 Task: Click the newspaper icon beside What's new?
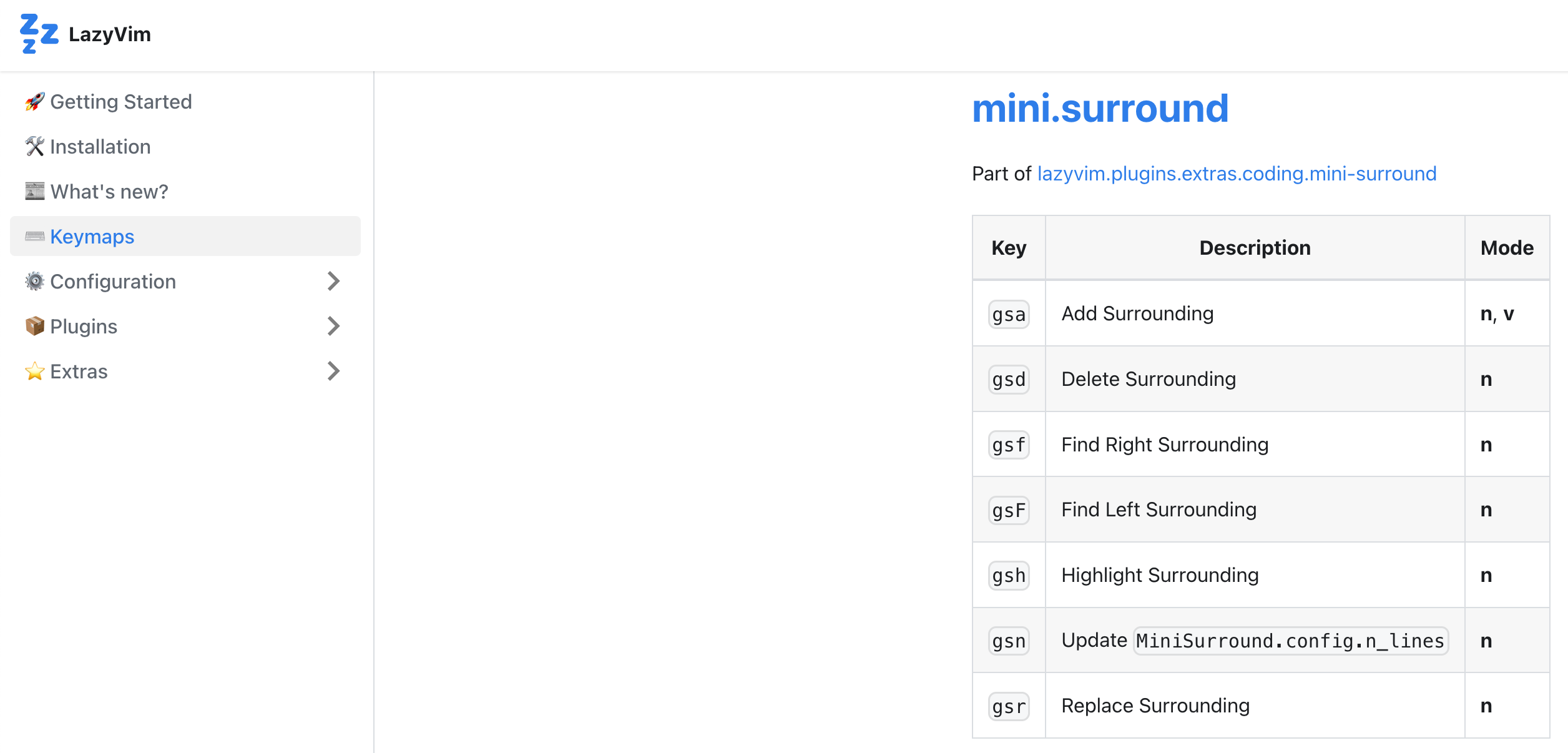[35, 192]
